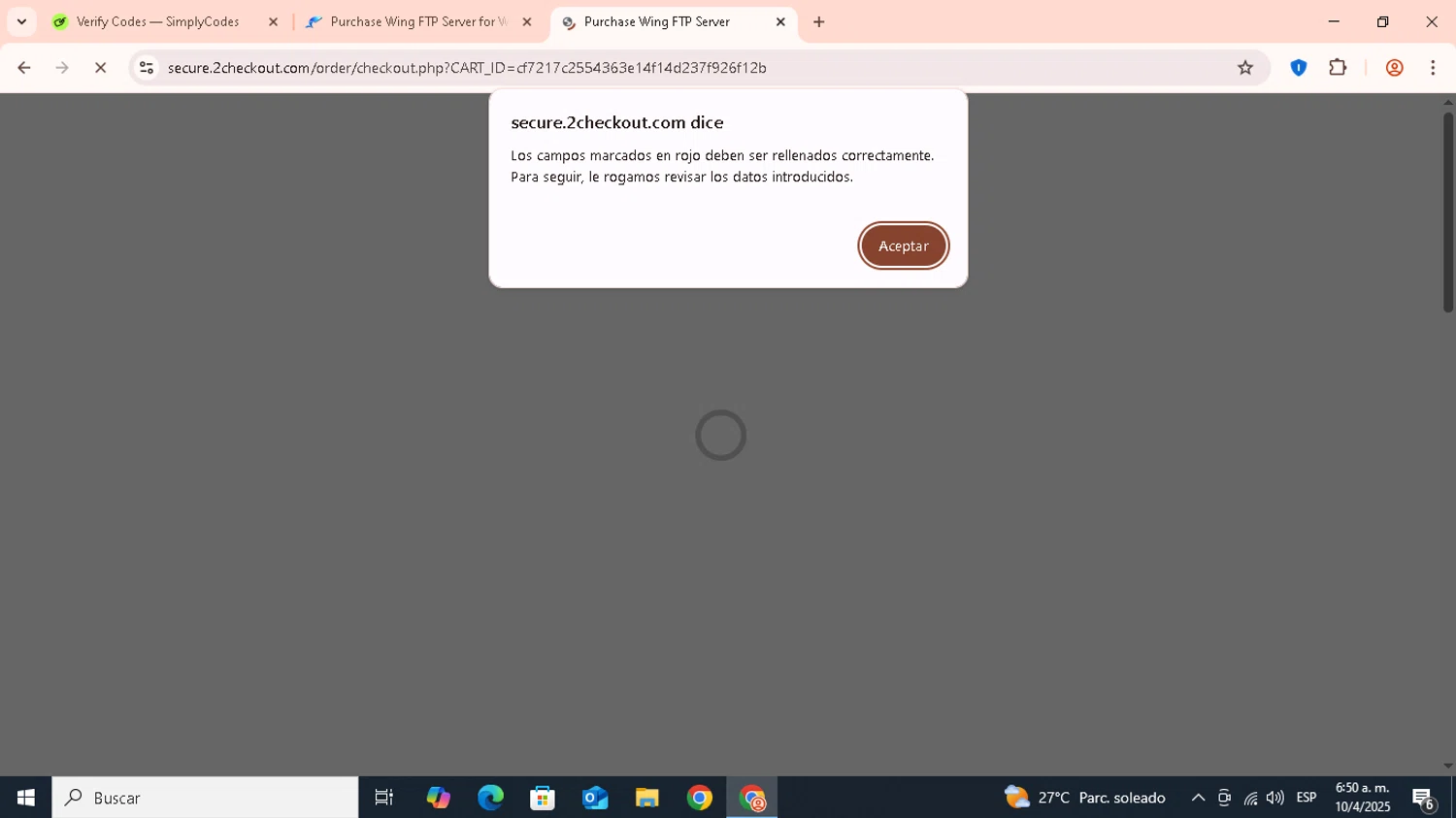Restore down the Chrome window

pos(1383,21)
